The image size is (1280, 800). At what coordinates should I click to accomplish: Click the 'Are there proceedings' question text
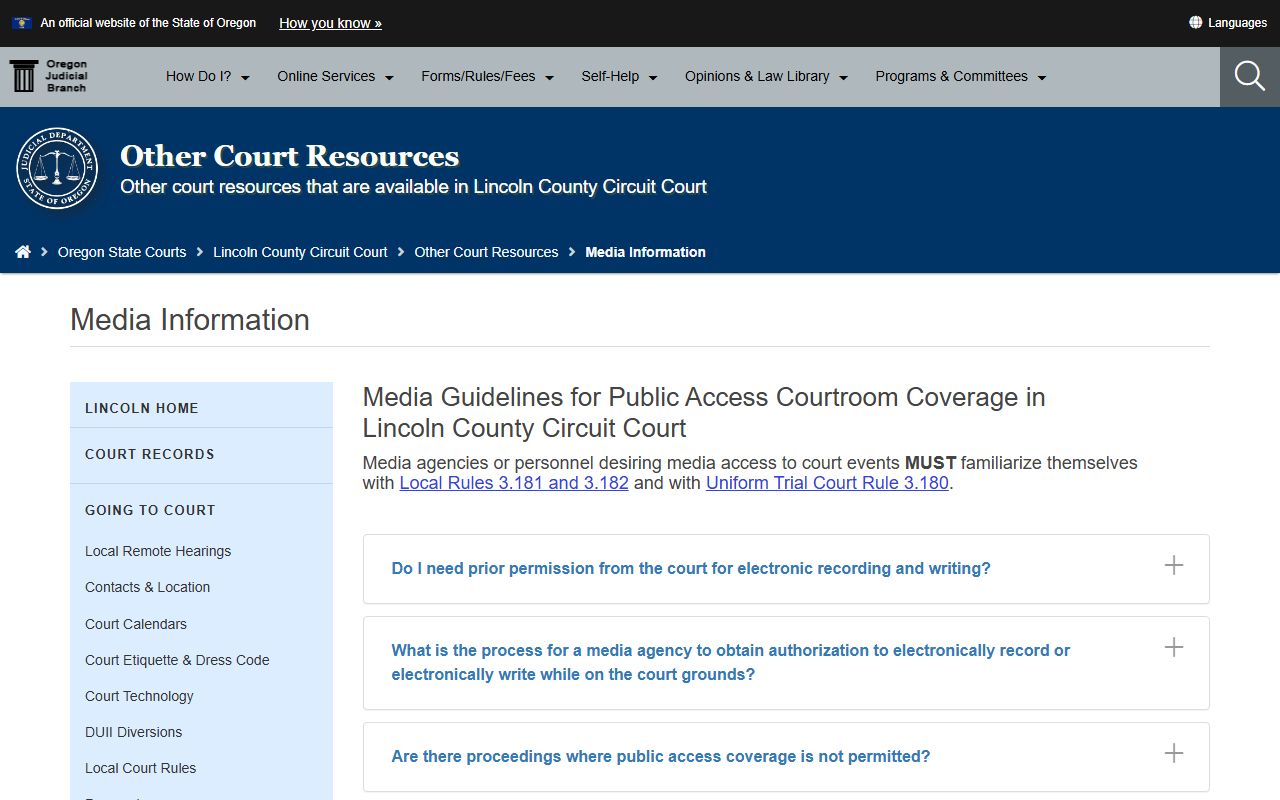click(x=661, y=756)
